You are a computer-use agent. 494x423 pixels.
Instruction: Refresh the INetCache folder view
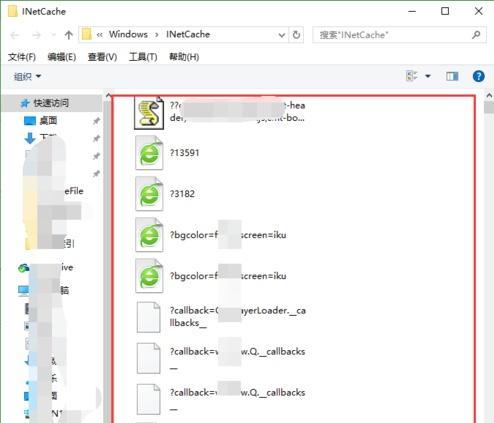tap(296, 35)
